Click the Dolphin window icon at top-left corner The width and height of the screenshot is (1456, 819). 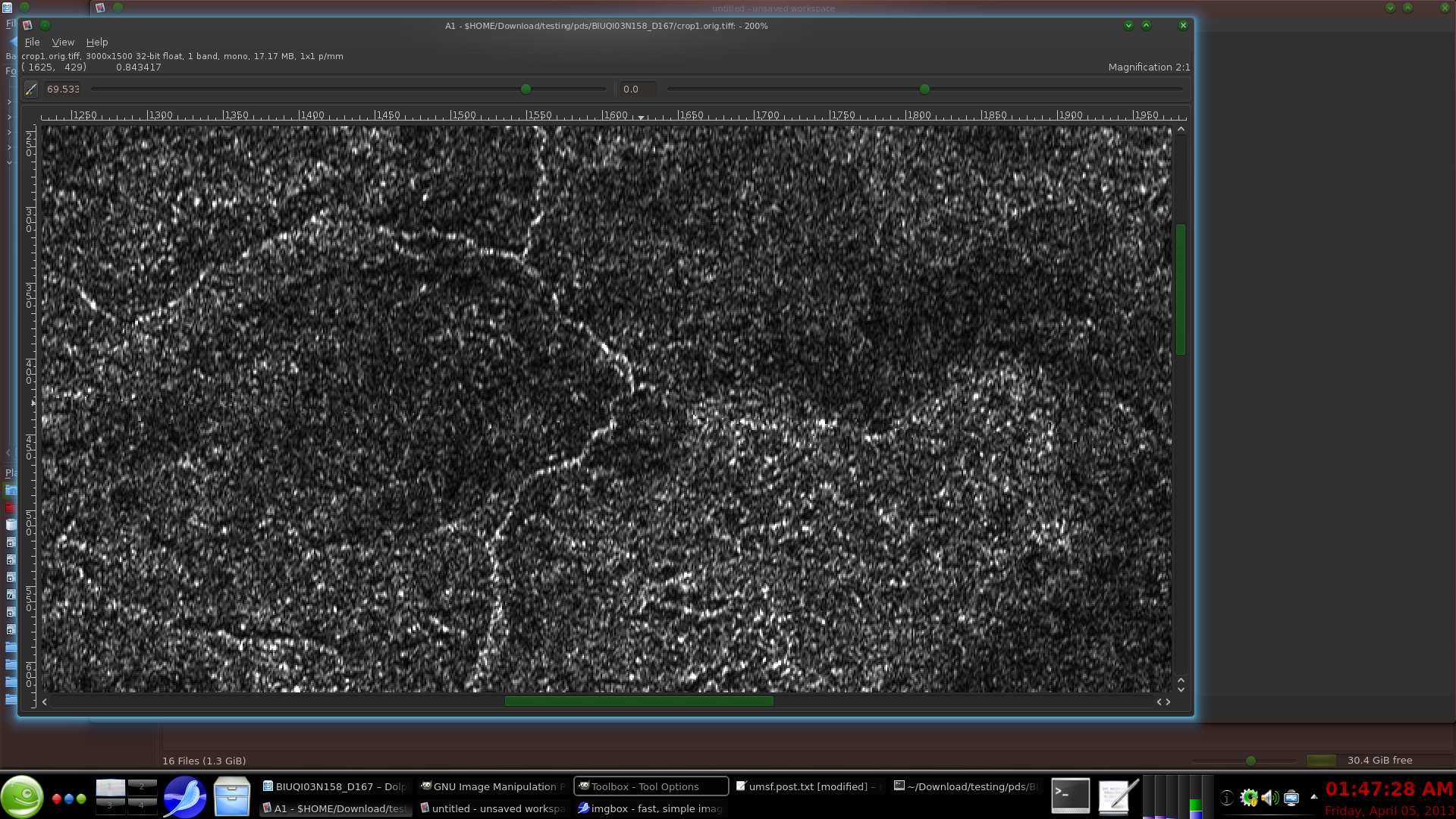pyautogui.click(x=7, y=8)
